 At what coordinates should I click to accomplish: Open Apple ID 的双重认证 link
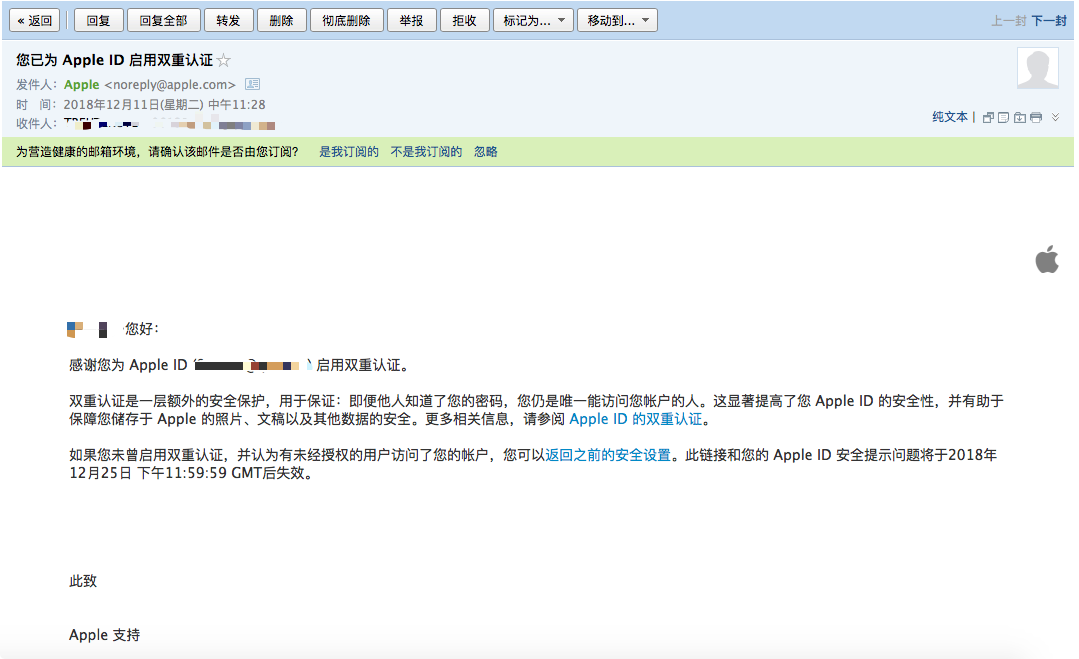(636, 419)
